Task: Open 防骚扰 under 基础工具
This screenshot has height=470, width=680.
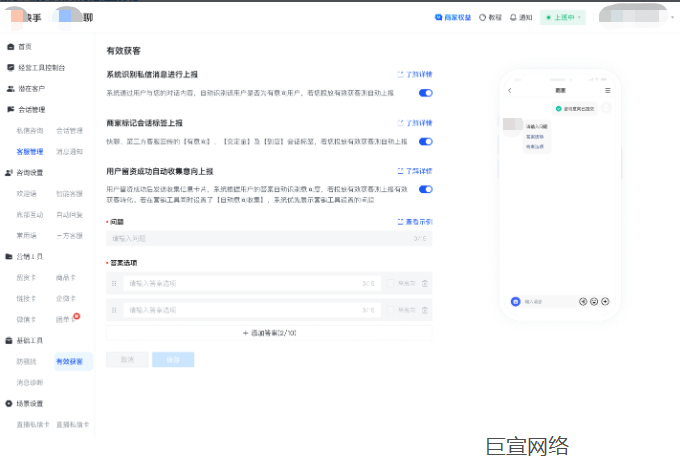Action: (x=26, y=361)
